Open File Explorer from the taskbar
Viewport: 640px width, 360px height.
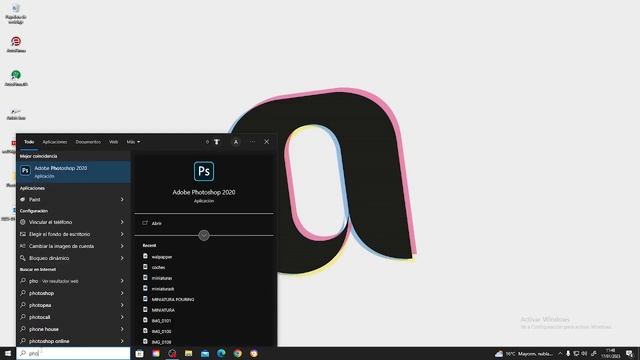[x=189, y=353]
